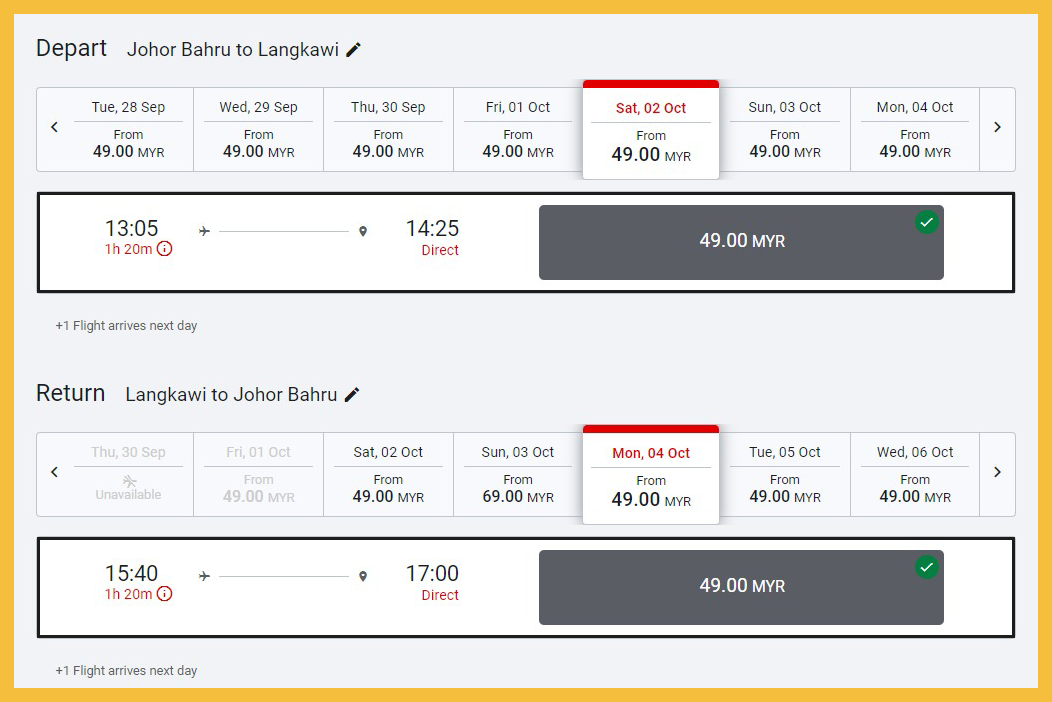Image resolution: width=1052 pixels, height=702 pixels.
Task: Choose Wed, 29 Sep departure date
Action: (x=258, y=130)
